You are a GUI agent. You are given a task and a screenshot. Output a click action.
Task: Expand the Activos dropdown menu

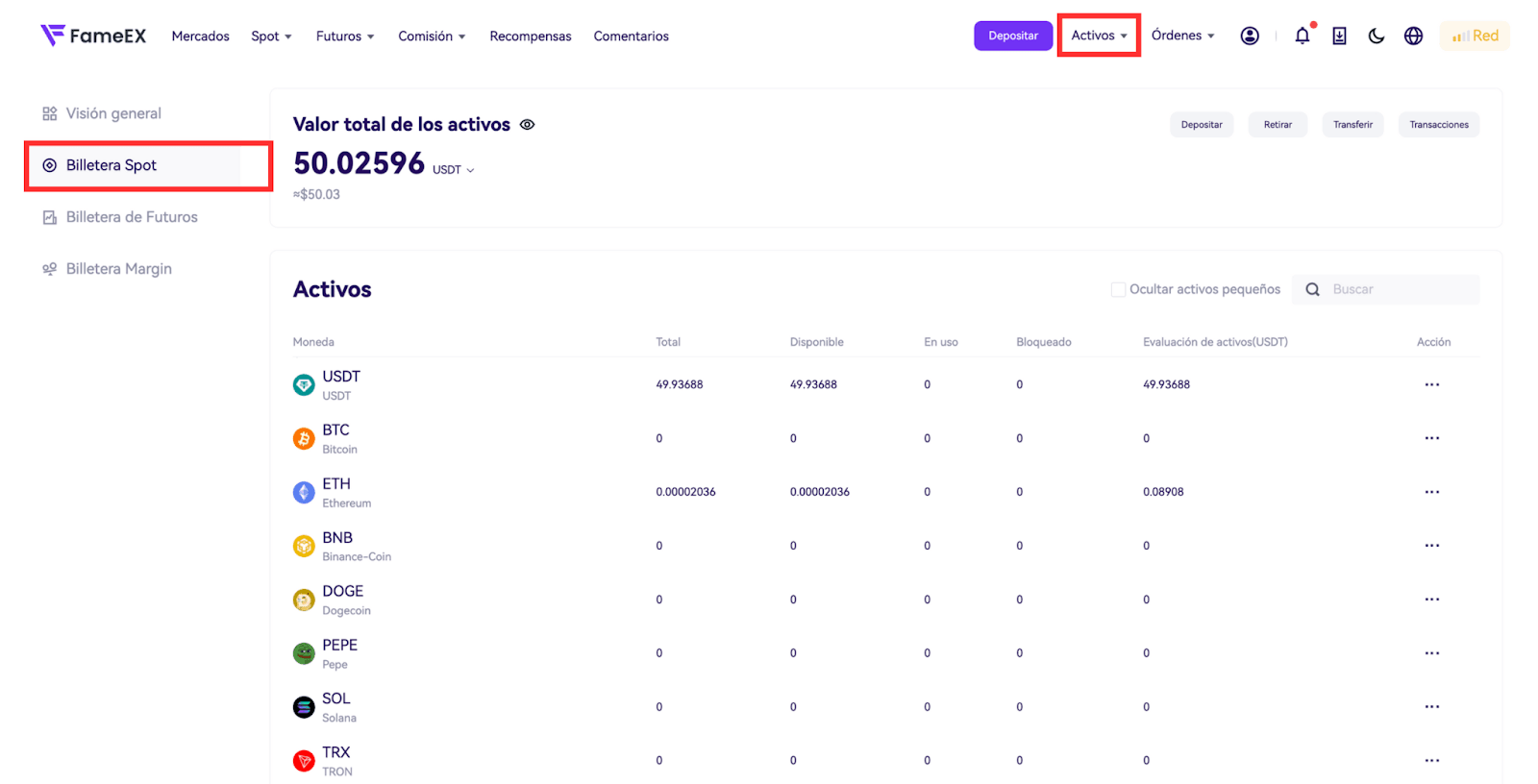click(1099, 36)
